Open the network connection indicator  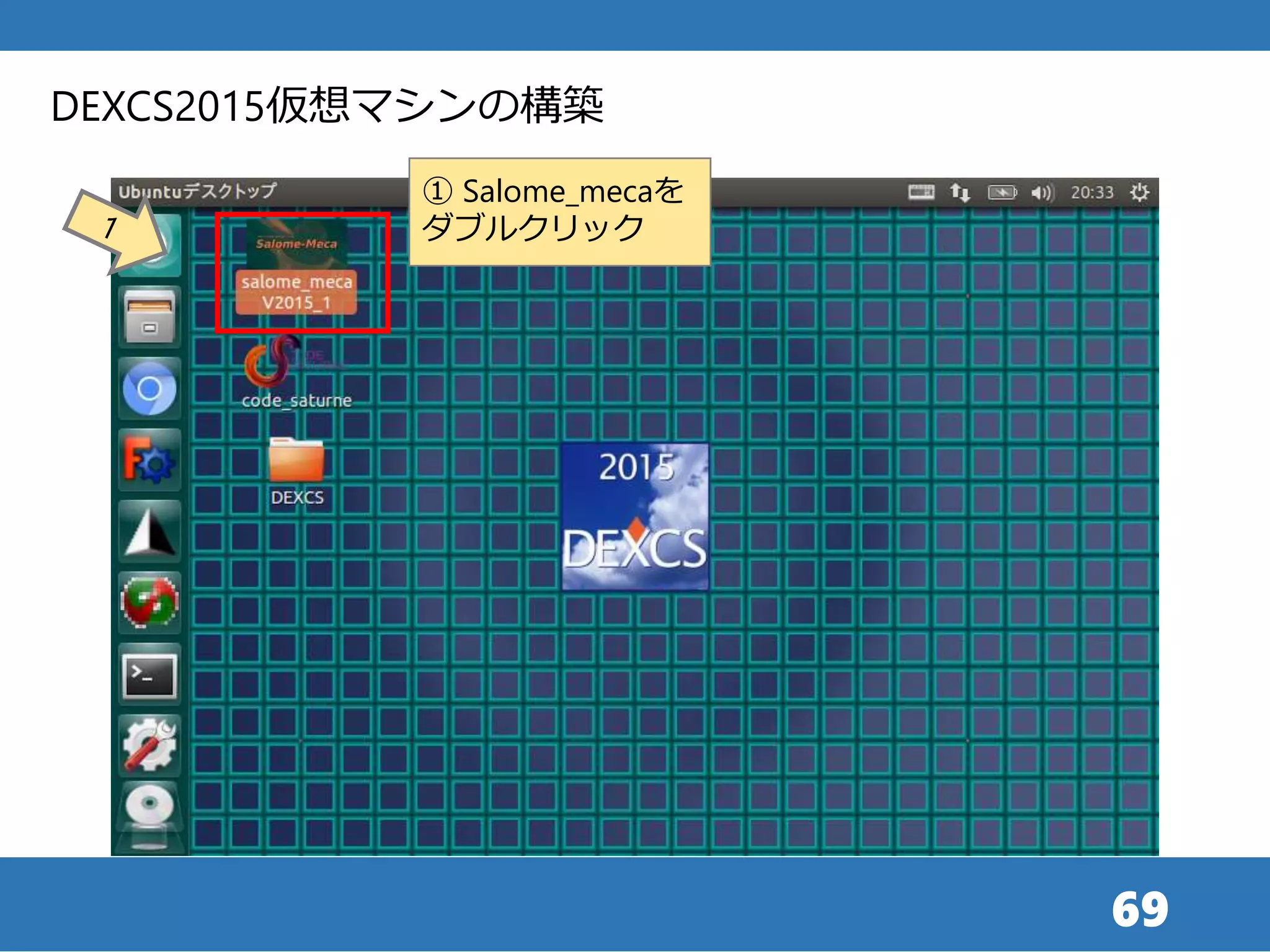click(x=960, y=193)
